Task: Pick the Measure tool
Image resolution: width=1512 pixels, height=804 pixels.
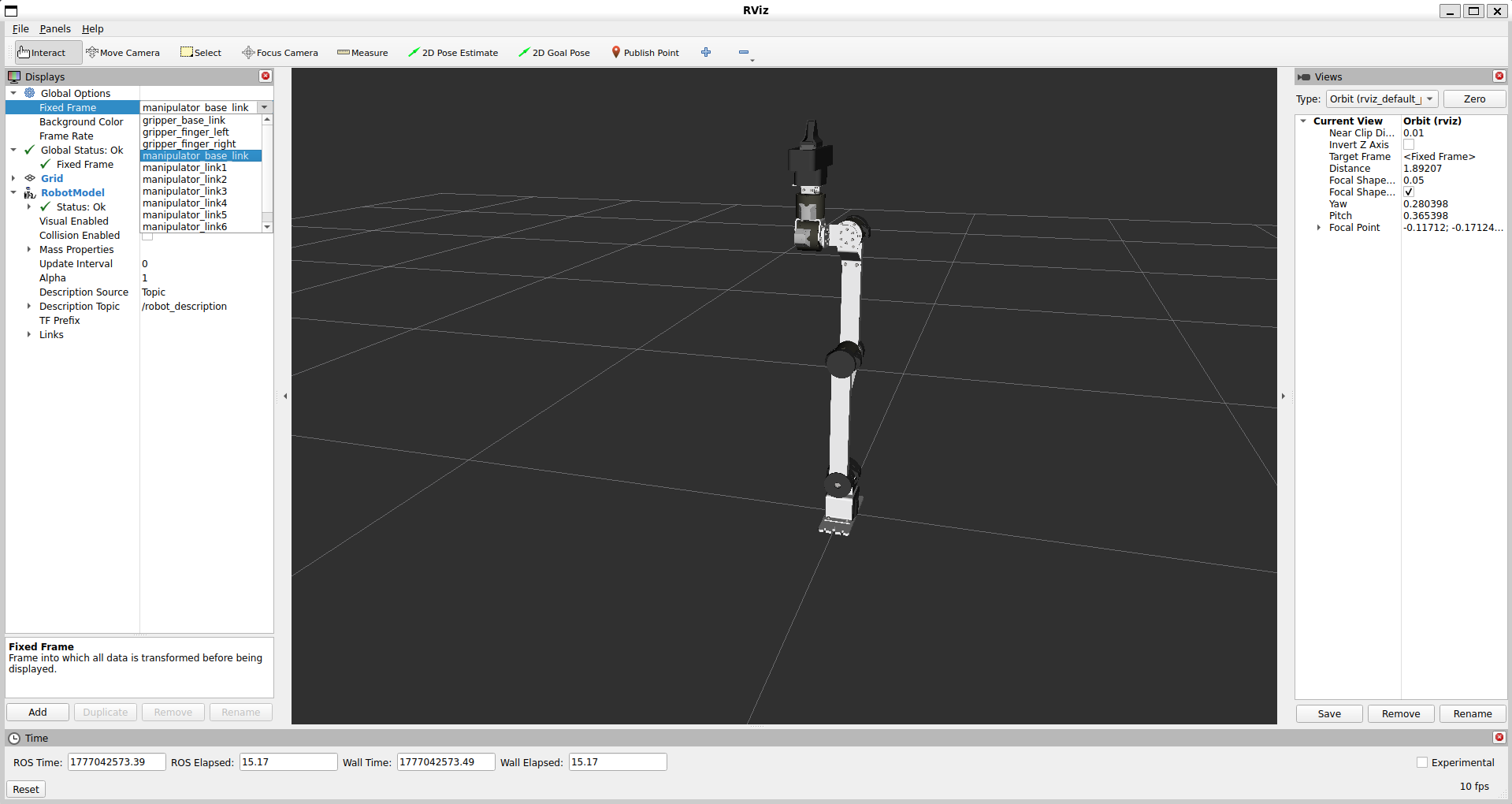Action: pyautogui.click(x=362, y=53)
